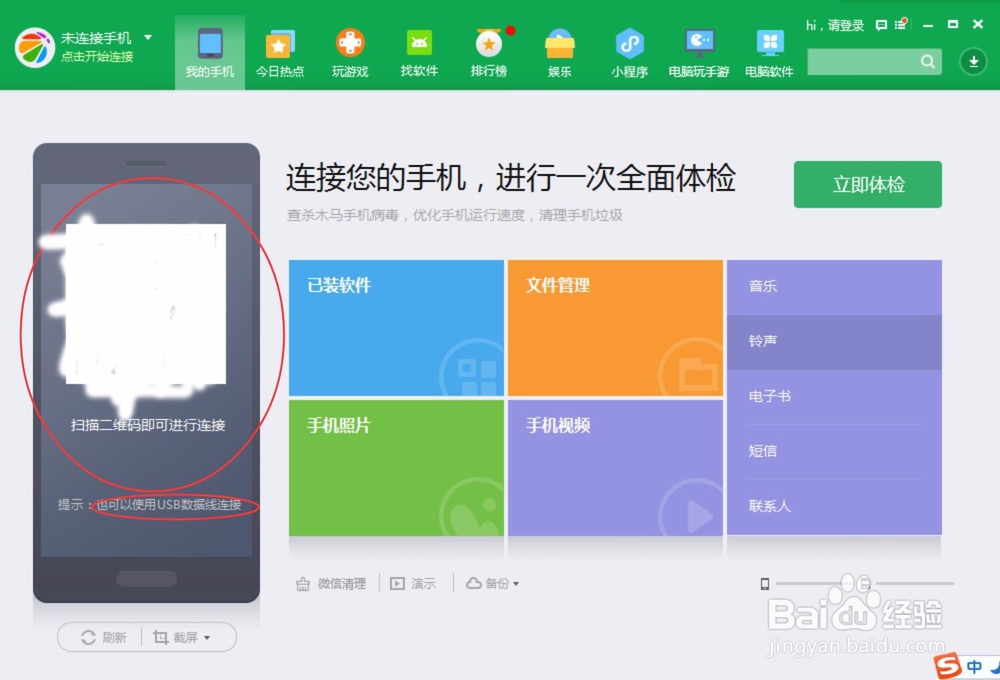Image resolution: width=1000 pixels, height=680 pixels.
Task: Click the play icon on 手机视频 tile
Action: (699, 515)
